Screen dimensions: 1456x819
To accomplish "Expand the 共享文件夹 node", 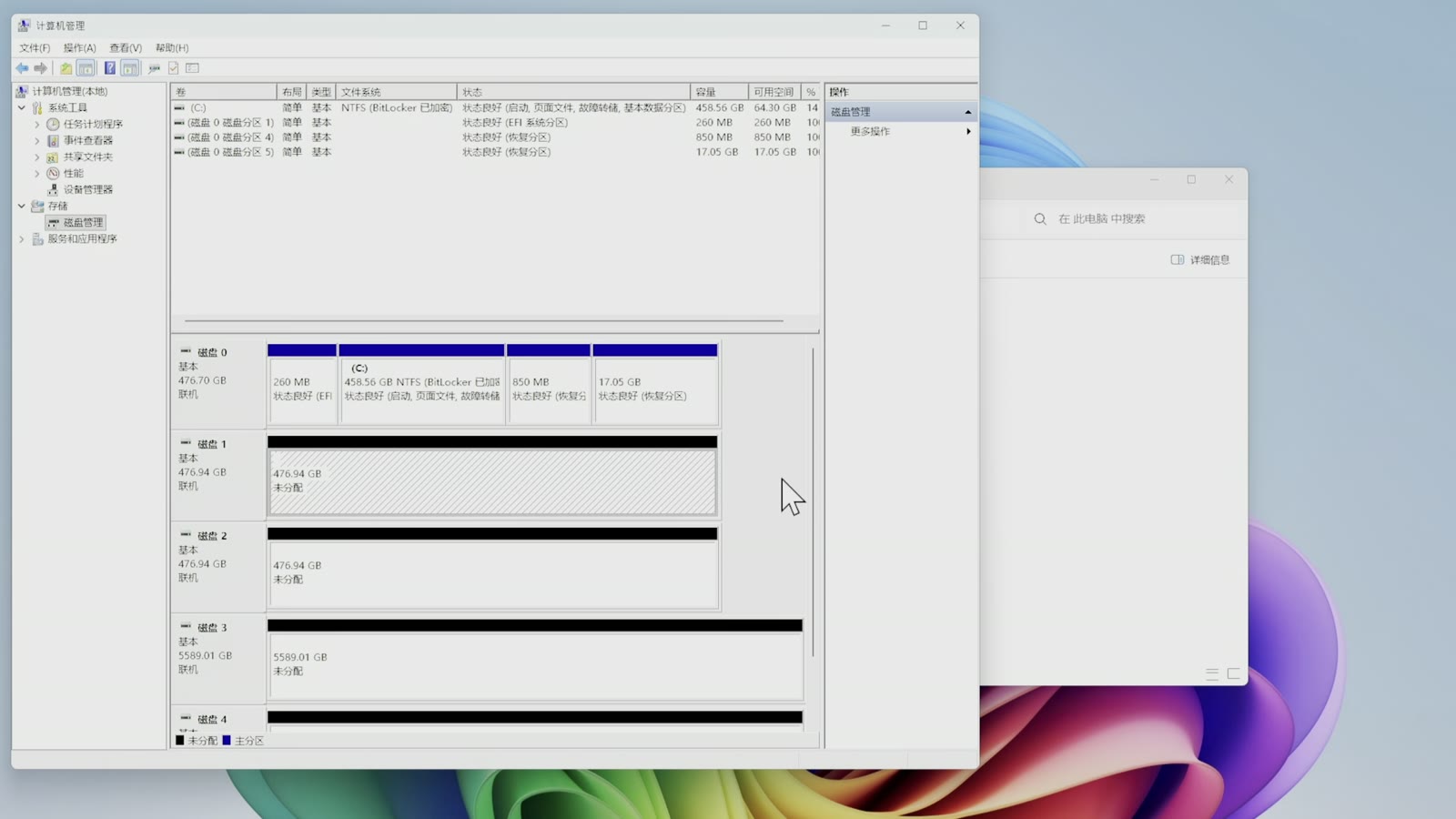I will 37,157.
